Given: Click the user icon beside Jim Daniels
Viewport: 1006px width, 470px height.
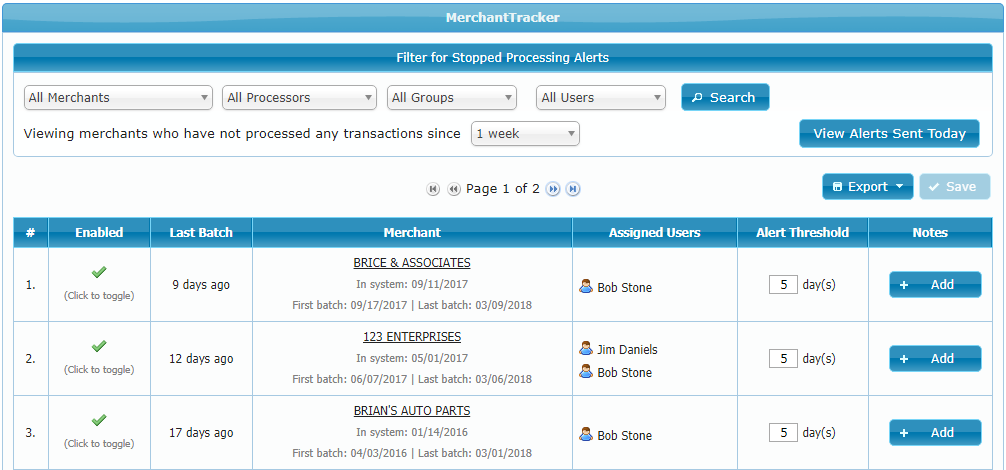Looking at the screenshot, I should (x=586, y=349).
